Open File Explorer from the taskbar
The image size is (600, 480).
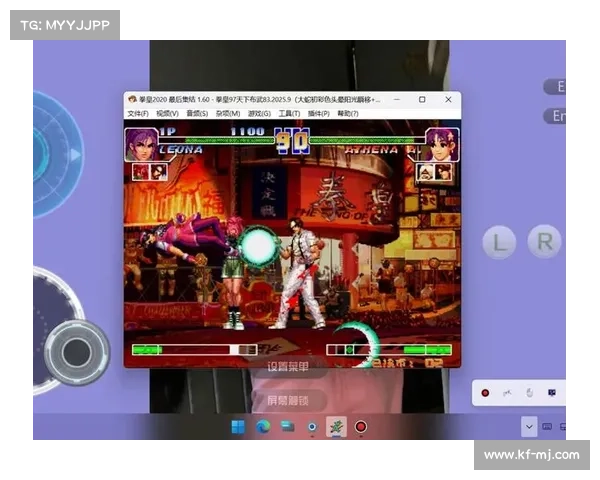288,426
